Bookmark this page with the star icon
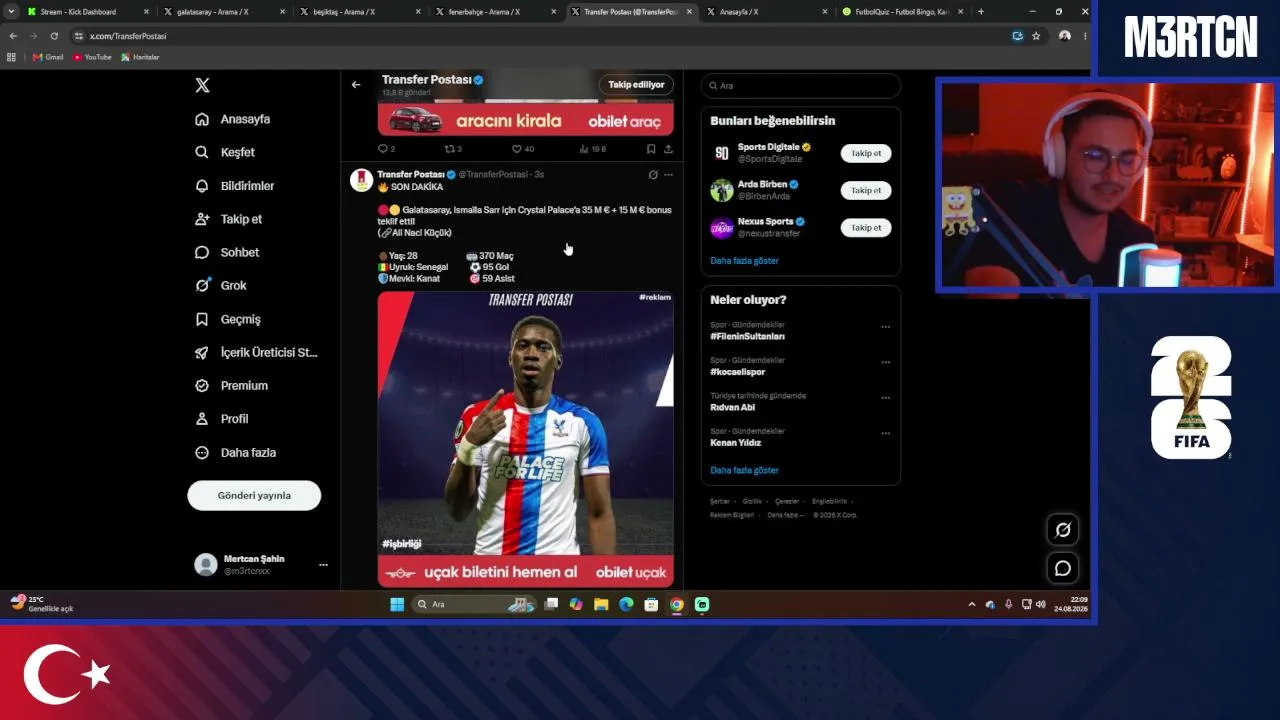1280x720 pixels. click(1036, 36)
